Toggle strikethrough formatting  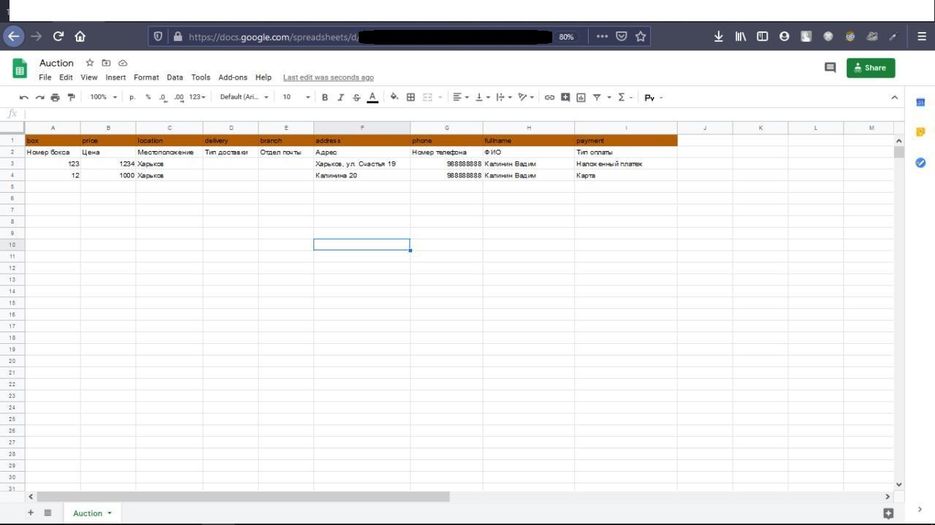coord(356,97)
